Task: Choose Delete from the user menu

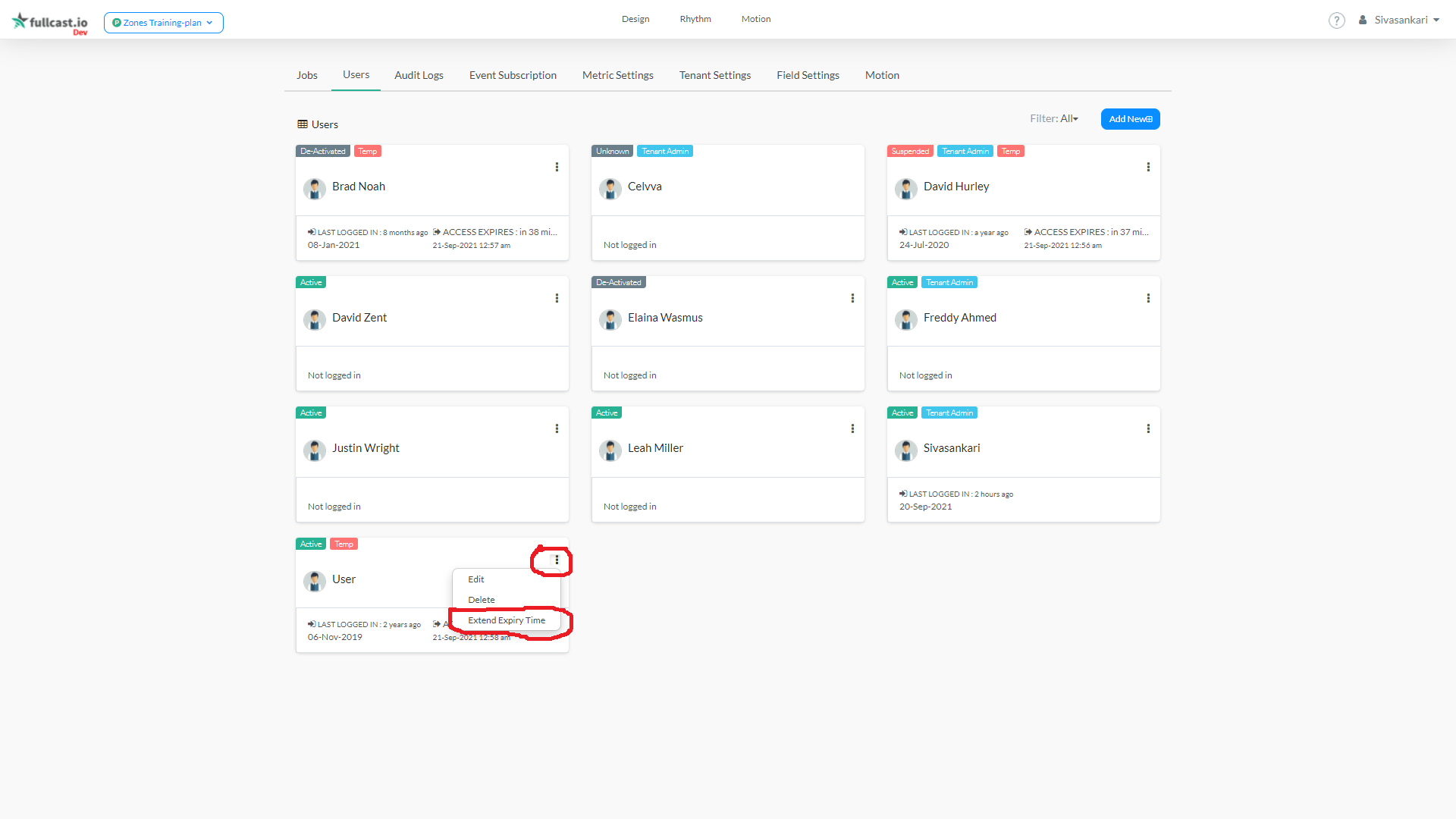Action: pyautogui.click(x=482, y=600)
